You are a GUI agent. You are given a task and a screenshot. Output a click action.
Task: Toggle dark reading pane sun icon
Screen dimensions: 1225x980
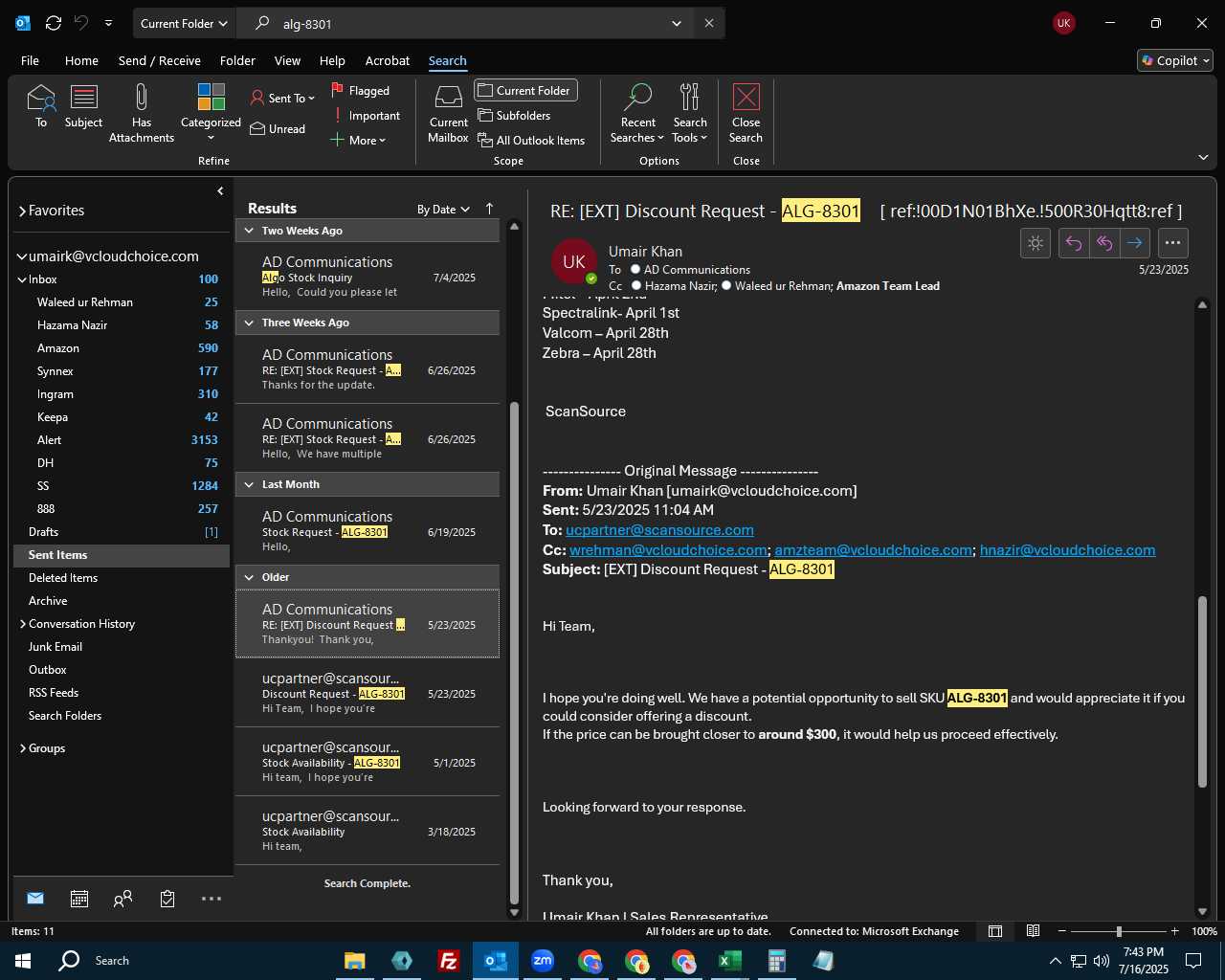pos(1036,243)
